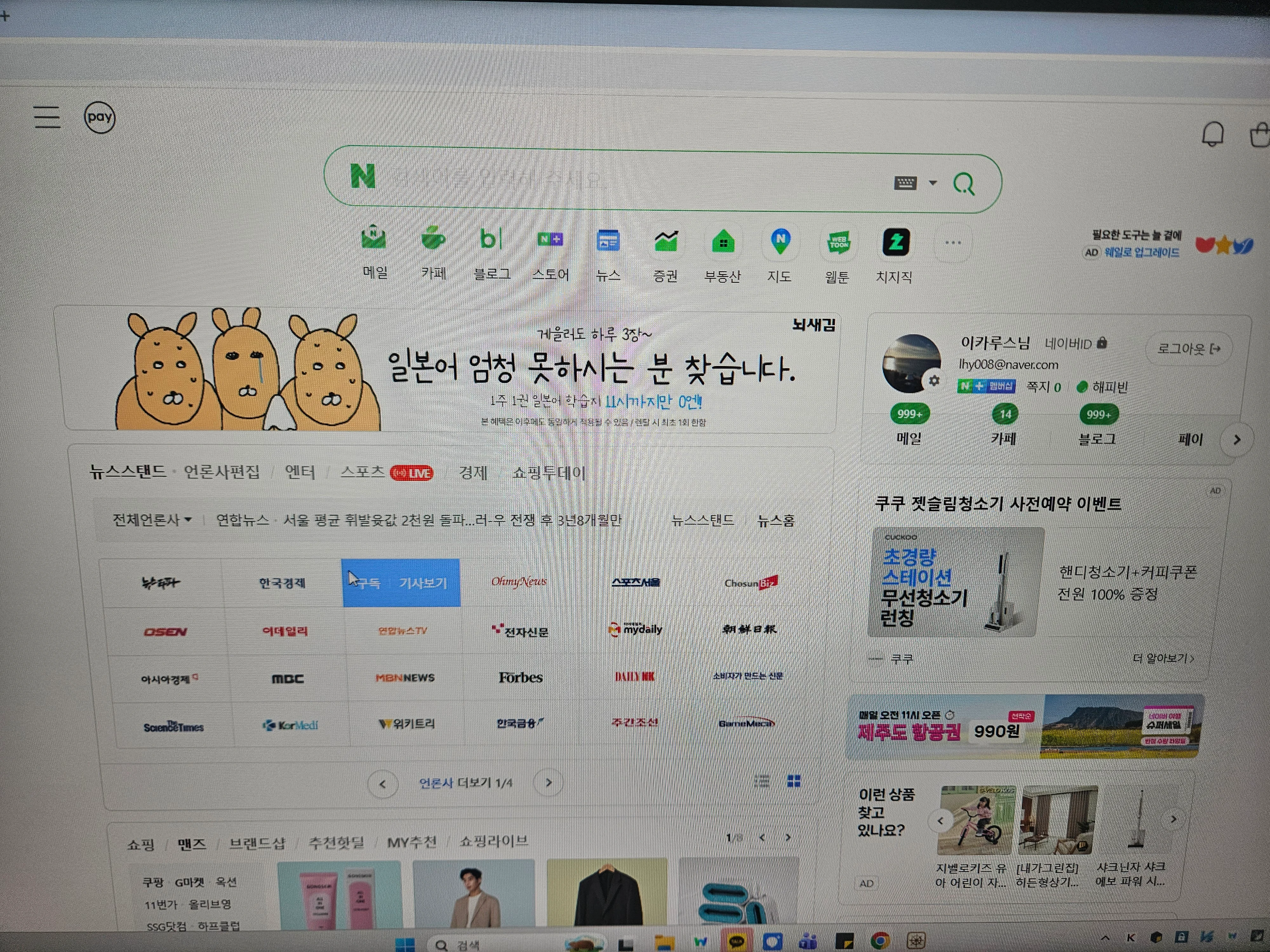Viewport: 1270px width, 952px height.
Task: Click the 브랜드샵 shopping tab
Action: 257,843
